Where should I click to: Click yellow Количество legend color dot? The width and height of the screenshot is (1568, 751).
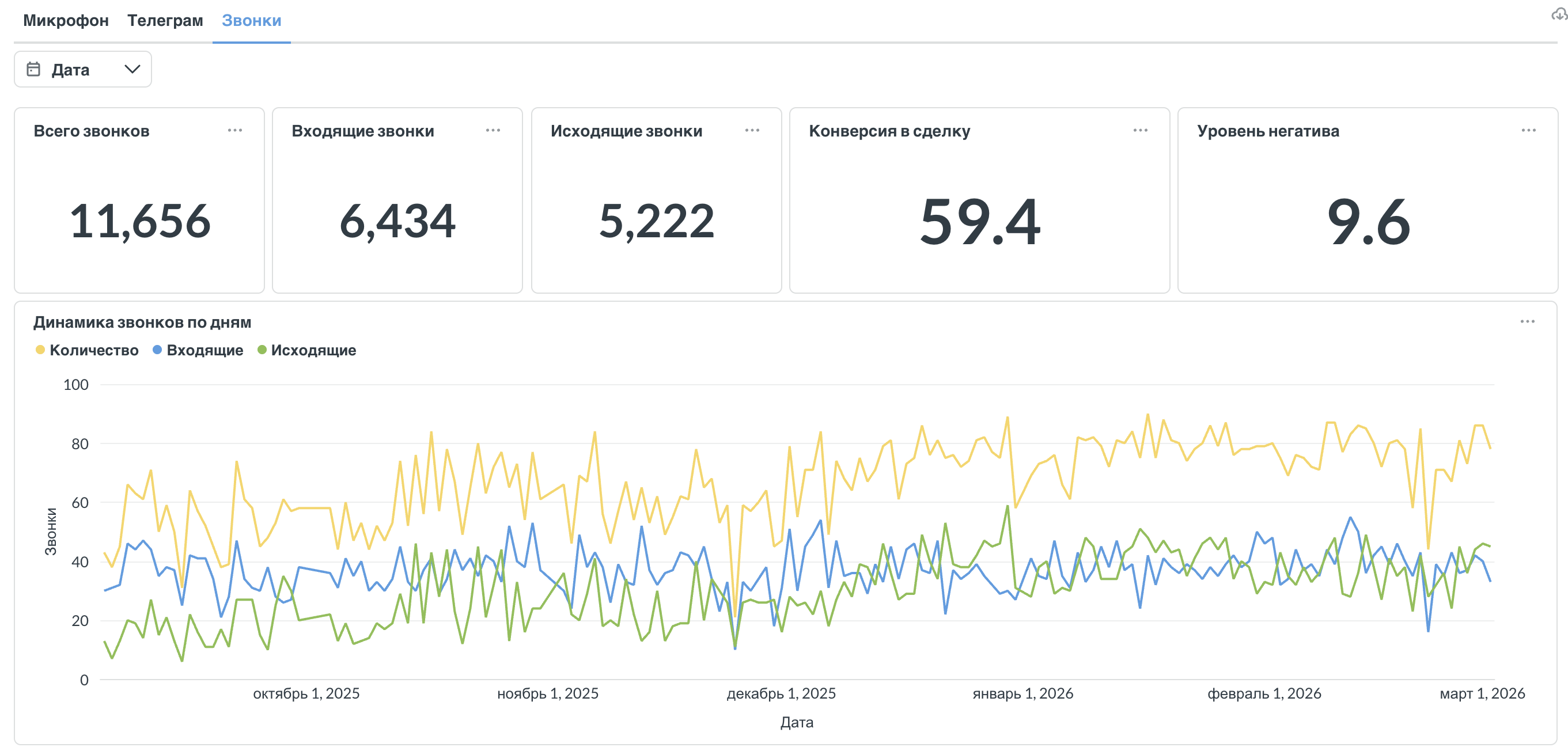point(40,350)
